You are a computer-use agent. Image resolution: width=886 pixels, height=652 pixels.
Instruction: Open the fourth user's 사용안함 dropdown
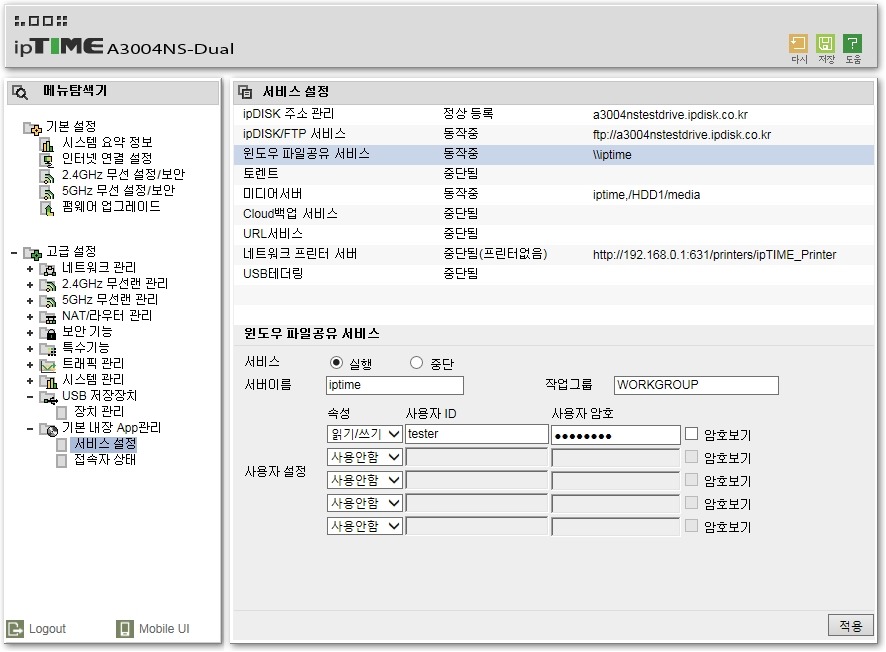click(x=364, y=503)
